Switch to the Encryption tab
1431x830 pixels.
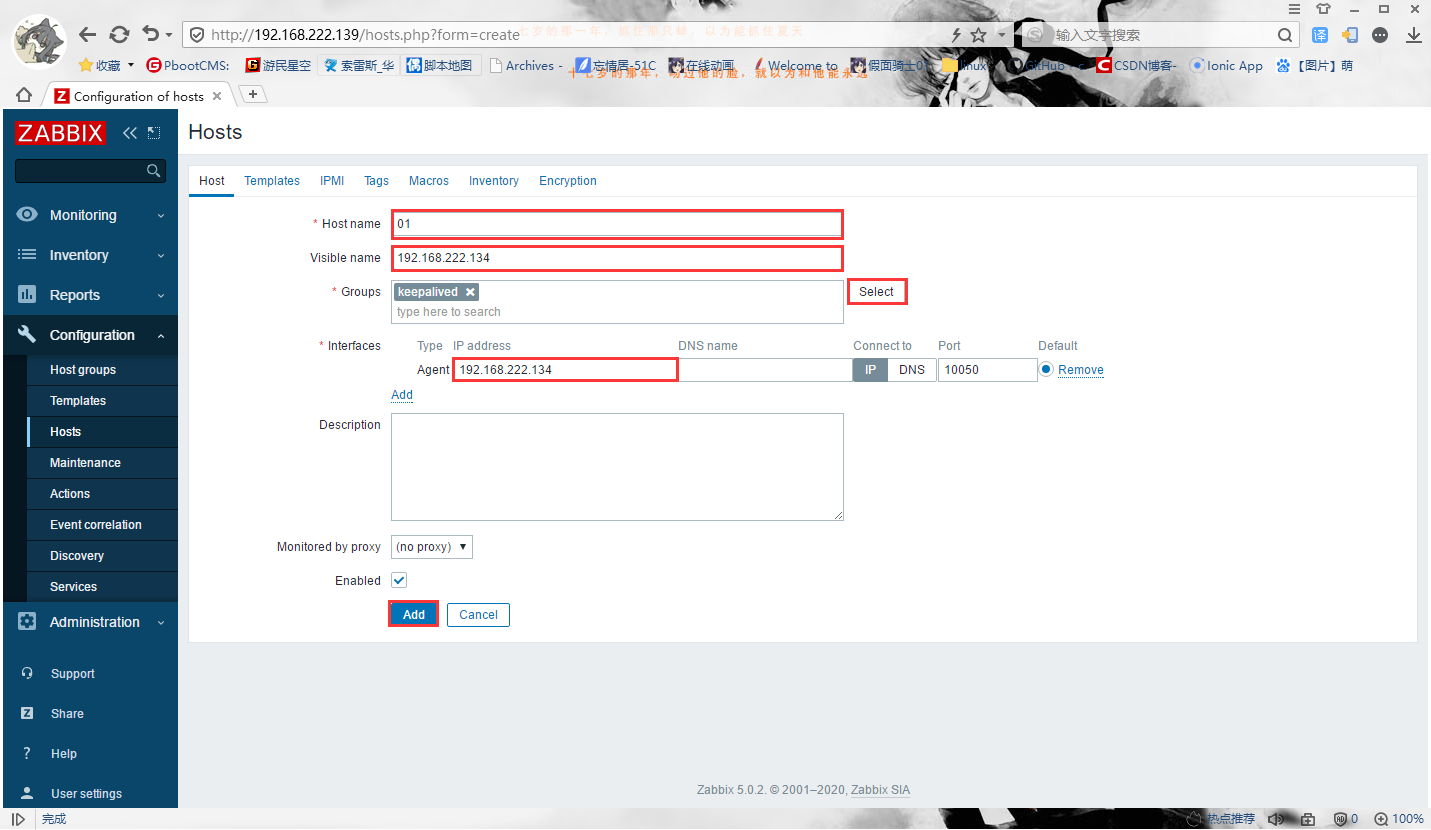tap(568, 181)
